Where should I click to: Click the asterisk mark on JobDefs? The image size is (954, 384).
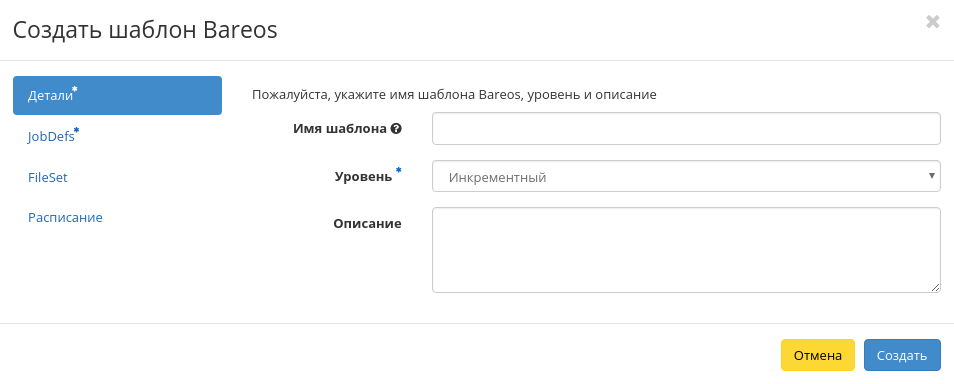77,130
